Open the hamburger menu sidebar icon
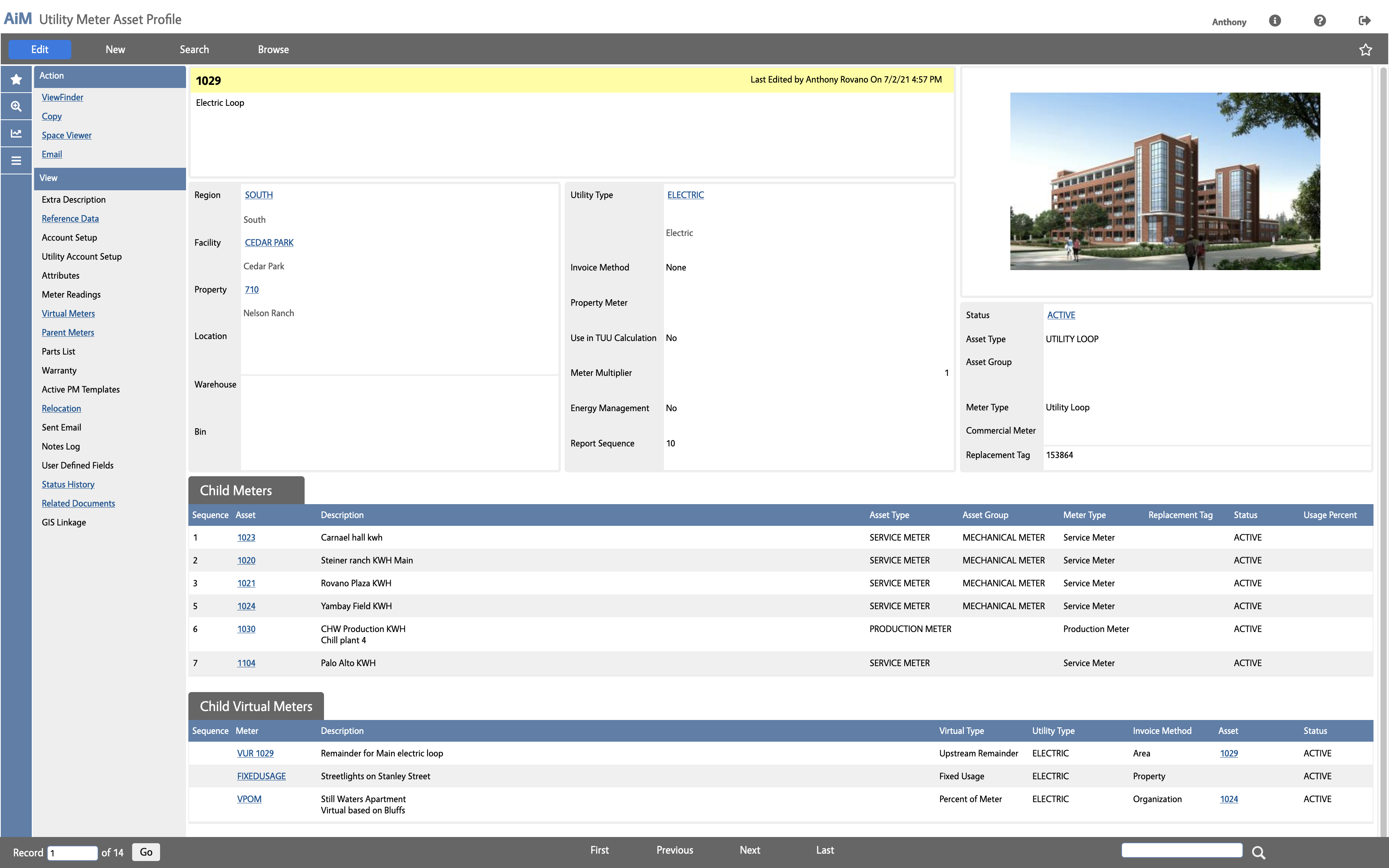Viewport: 1389px width, 868px height. [16, 161]
